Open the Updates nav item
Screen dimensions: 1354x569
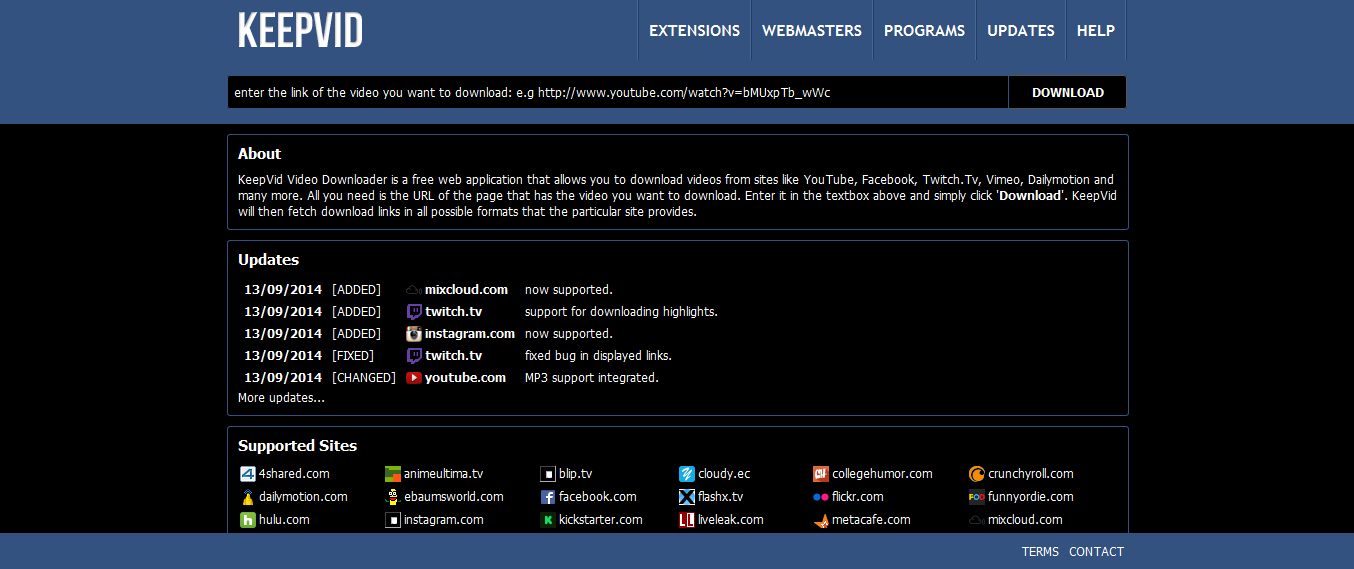[x=1021, y=30]
